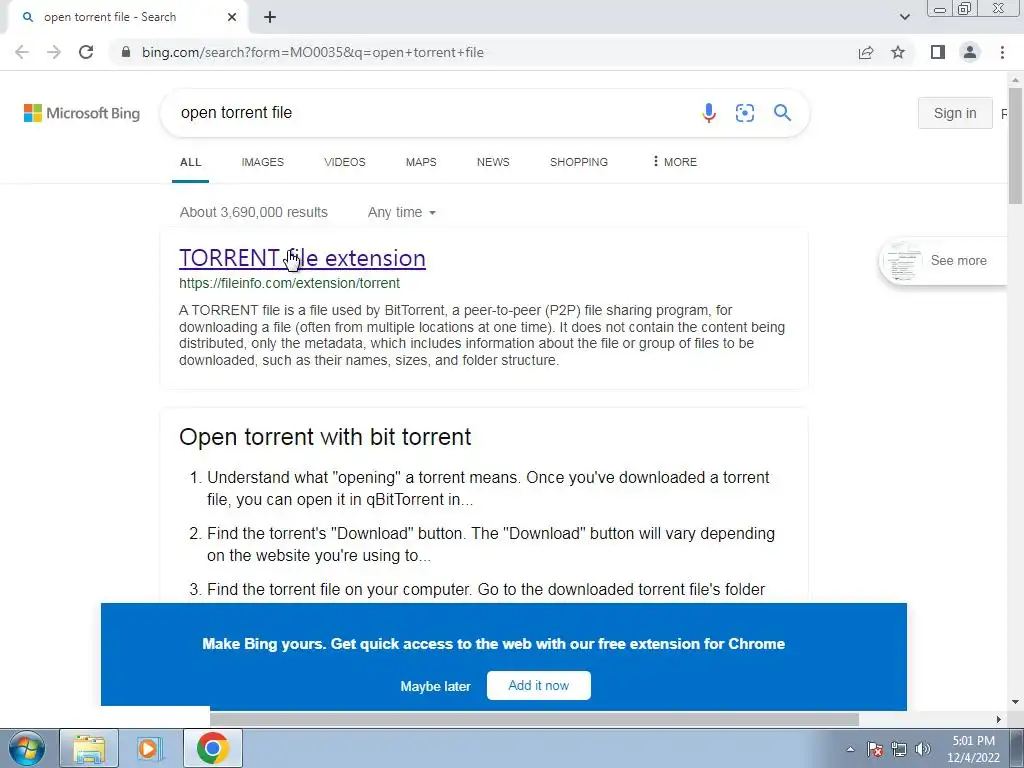Click the horizontal scrollbar thumb

pyautogui.click(x=534, y=719)
